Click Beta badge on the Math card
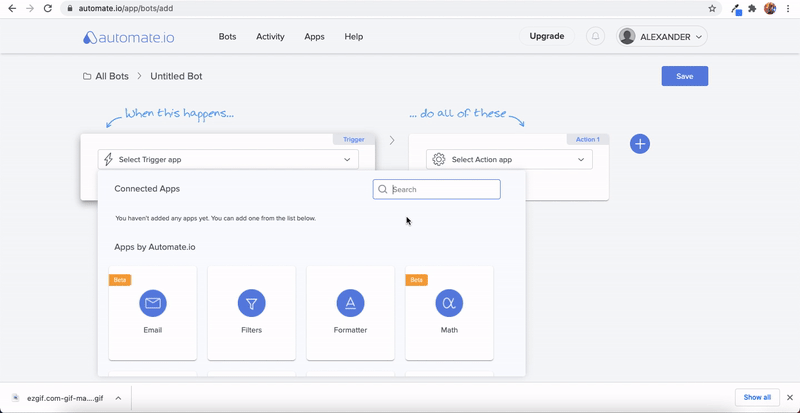This screenshot has width=800, height=413. [x=416, y=280]
